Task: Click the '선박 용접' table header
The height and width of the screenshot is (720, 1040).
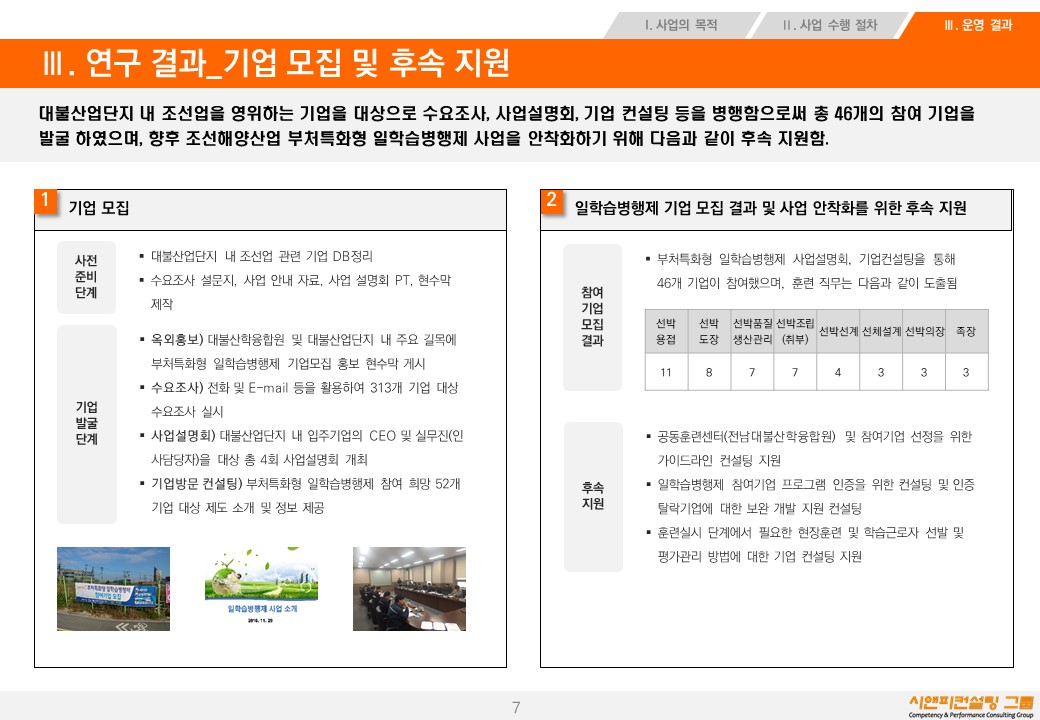Action: coord(666,331)
